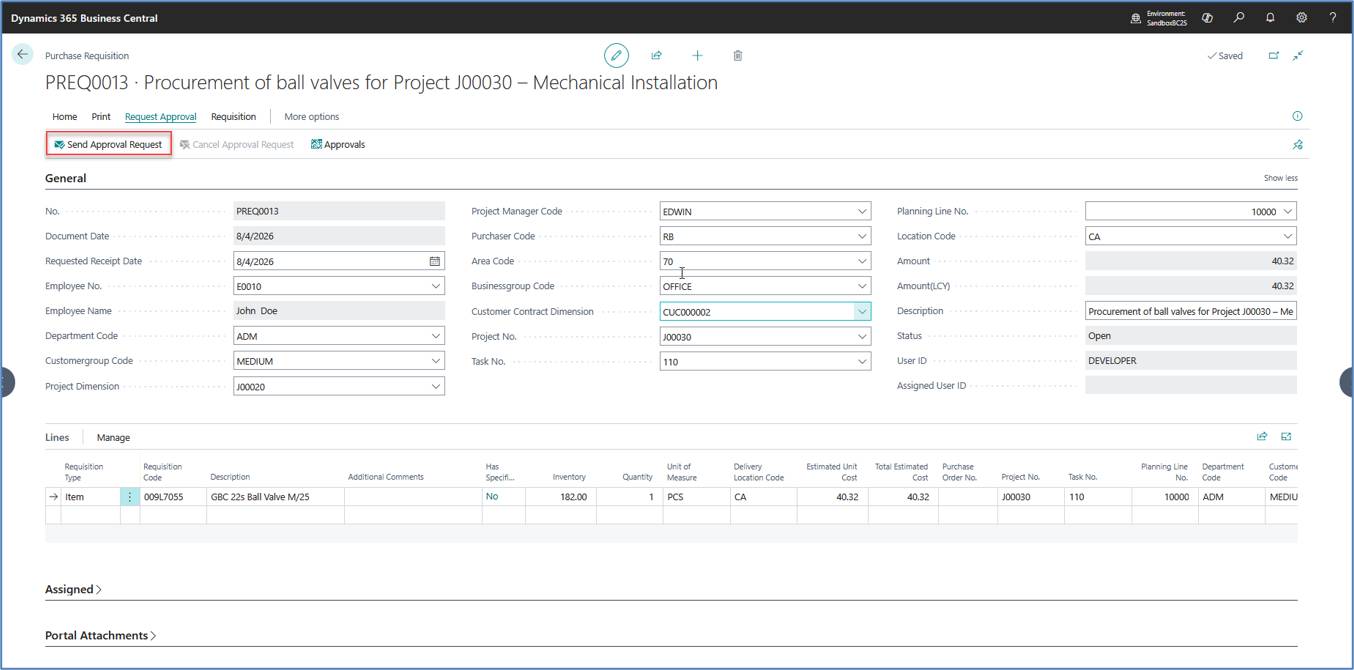Click the Unit of Measure PCS cell
Image resolution: width=1354 pixels, height=670 pixels.
pyautogui.click(x=697, y=497)
